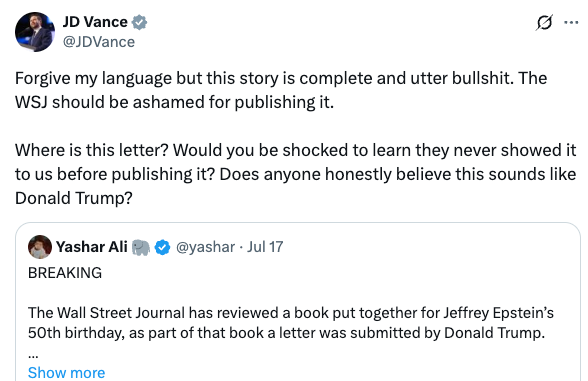Click the BREAKING line in quoted tweet

[65, 273]
